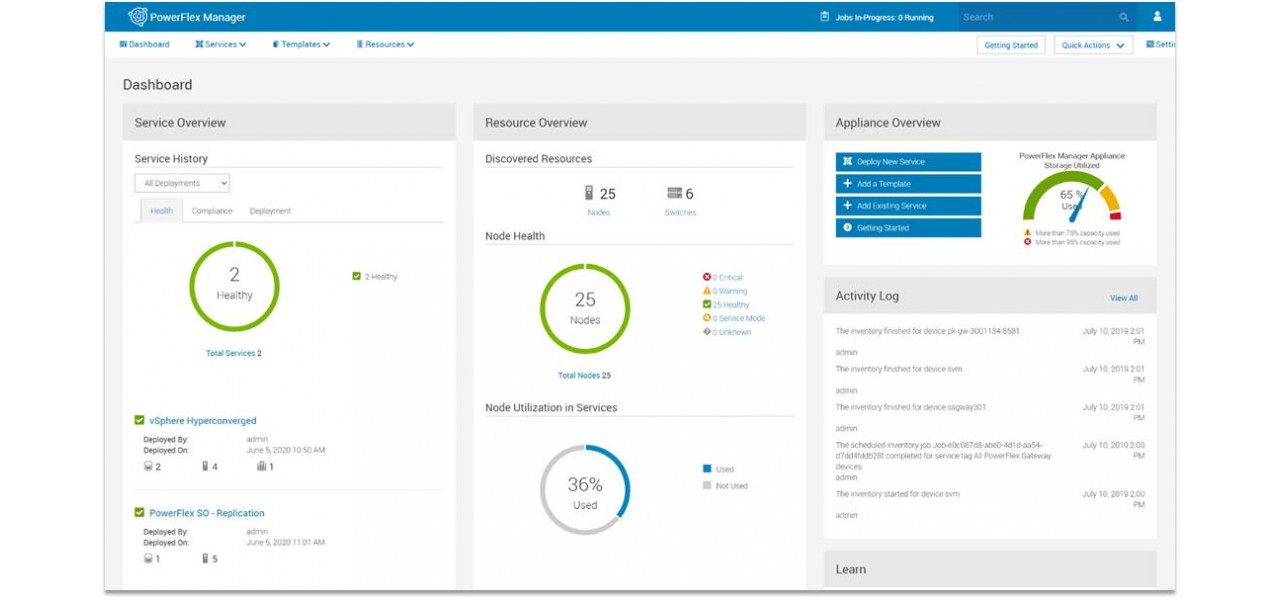The image size is (1280, 600).
Task: Click the 0 Unknown link
Action: coord(732,332)
